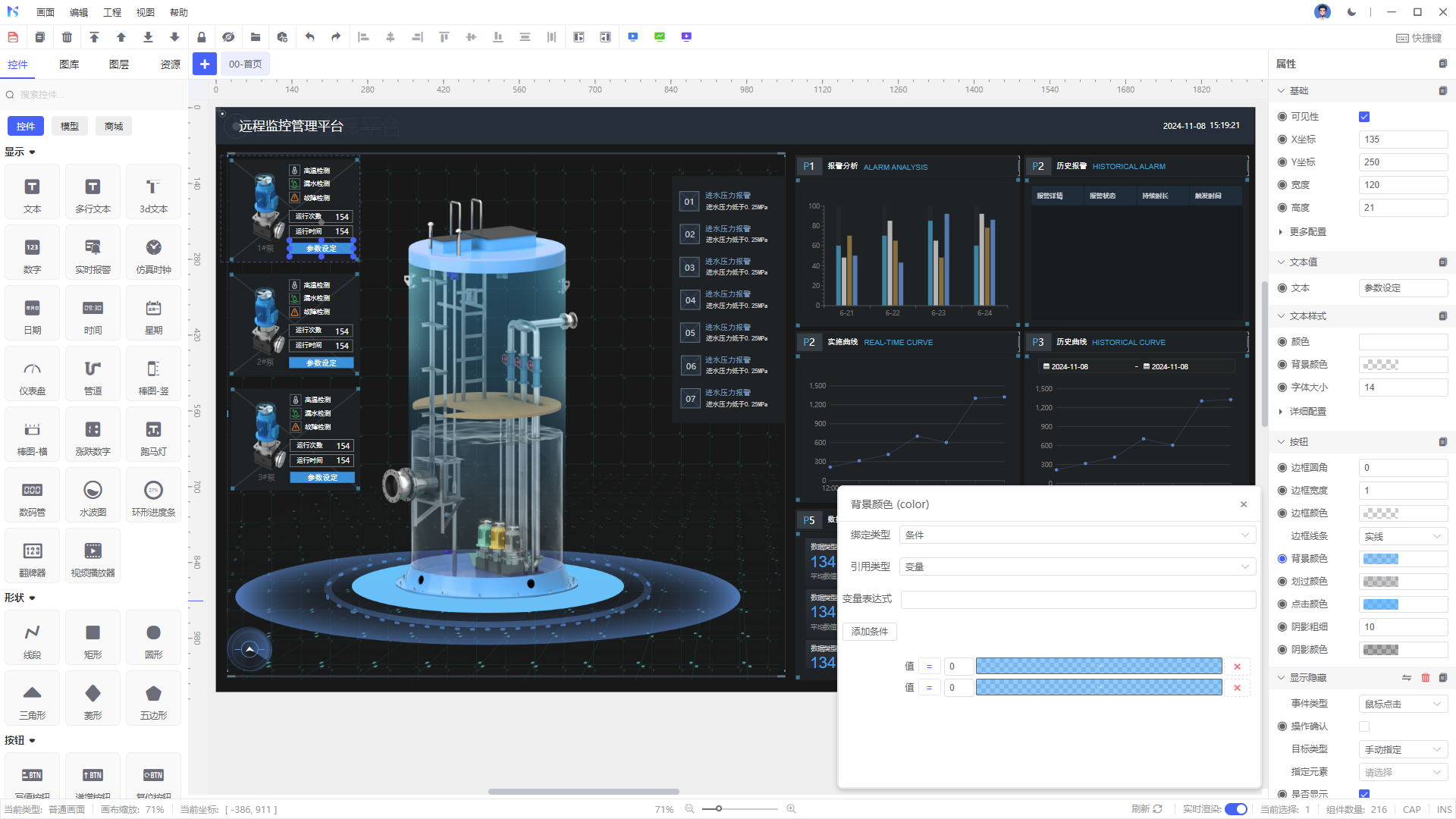Click the align left icon
The image size is (1456, 819).
[x=363, y=37]
